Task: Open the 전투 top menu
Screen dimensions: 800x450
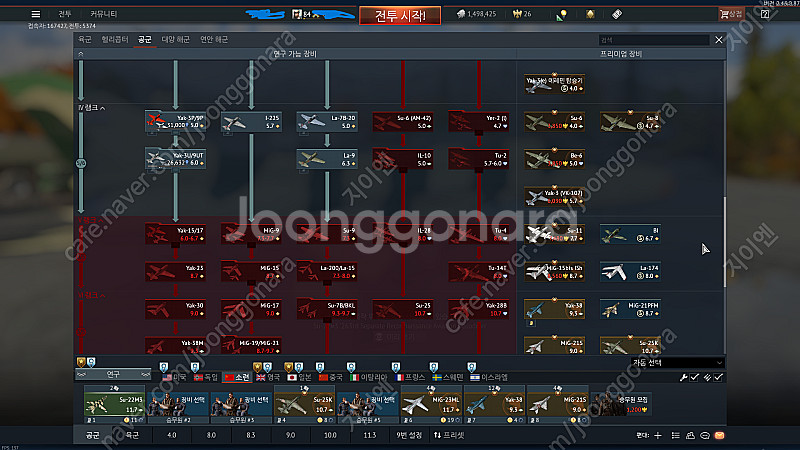Action: point(64,14)
